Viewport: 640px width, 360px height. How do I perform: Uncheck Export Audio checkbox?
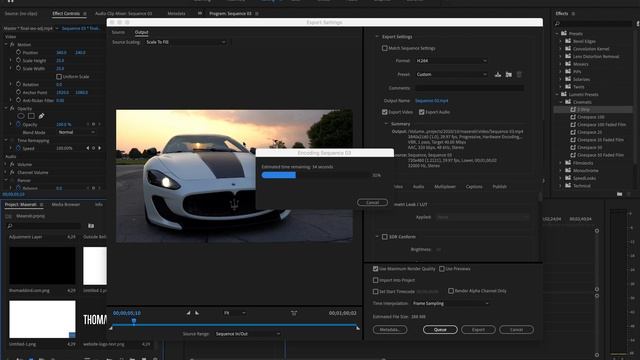pyautogui.click(x=422, y=112)
